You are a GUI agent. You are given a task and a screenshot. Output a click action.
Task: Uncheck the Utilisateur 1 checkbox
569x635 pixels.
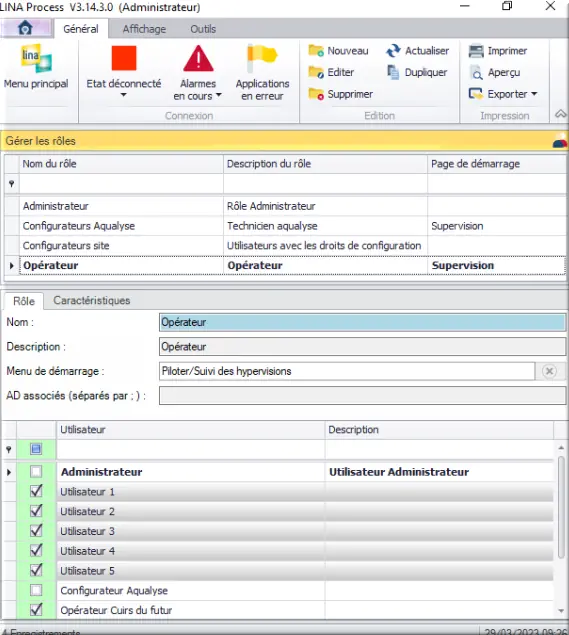point(36,492)
